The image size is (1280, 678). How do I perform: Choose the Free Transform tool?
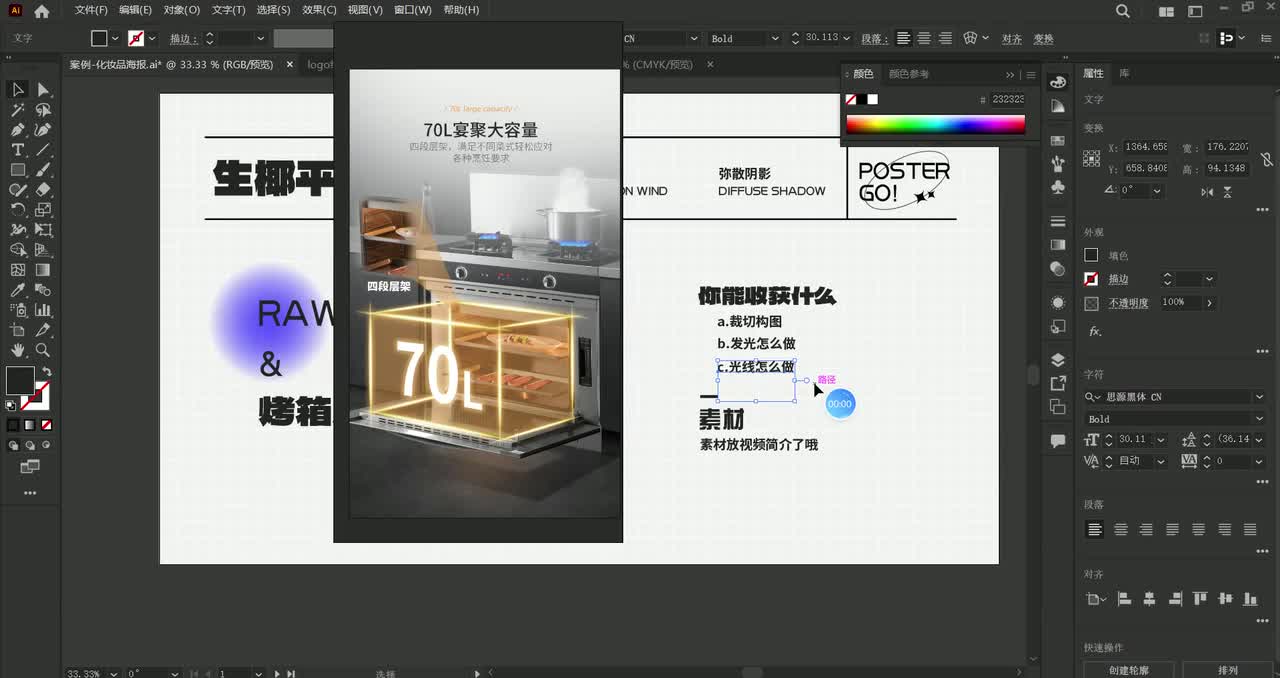(x=43, y=230)
